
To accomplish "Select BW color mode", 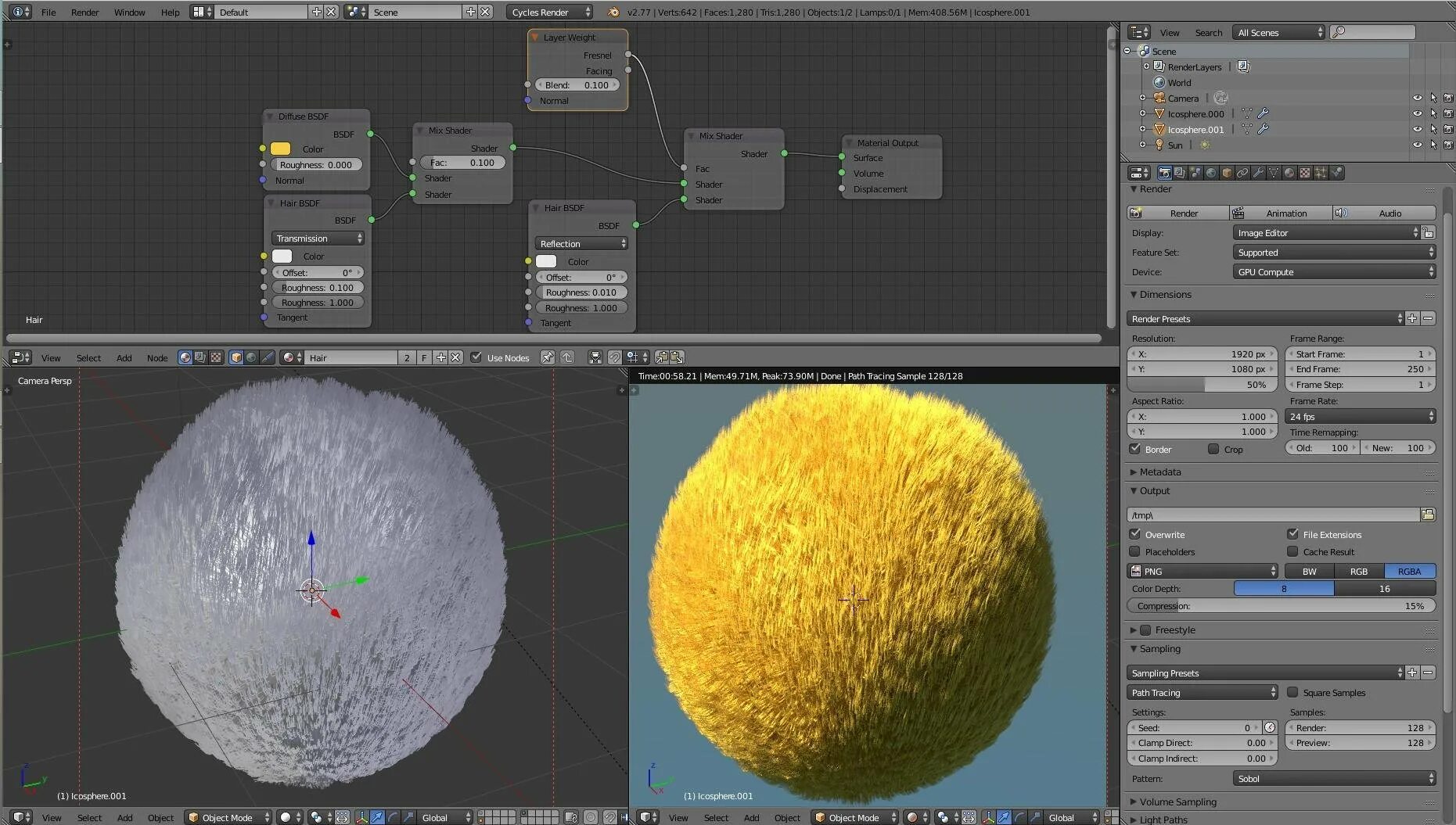I will [1310, 571].
